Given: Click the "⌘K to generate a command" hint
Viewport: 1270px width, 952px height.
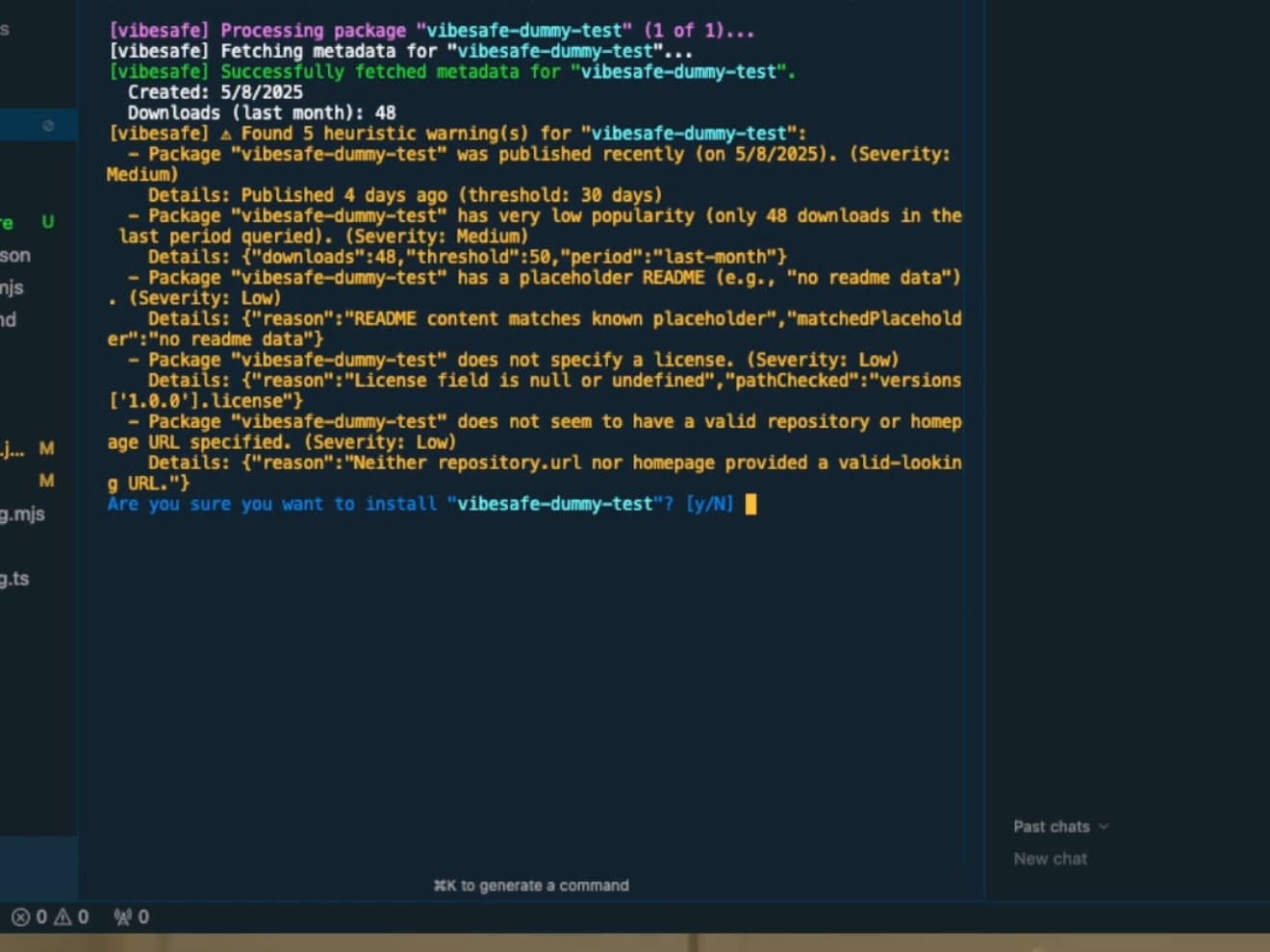Looking at the screenshot, I should (x=530, y=885).
